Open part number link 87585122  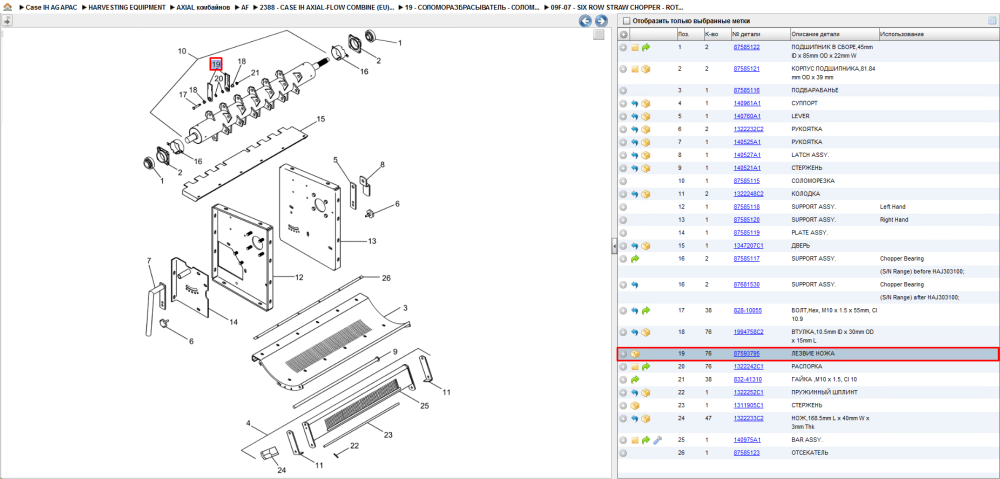[746, 47]
